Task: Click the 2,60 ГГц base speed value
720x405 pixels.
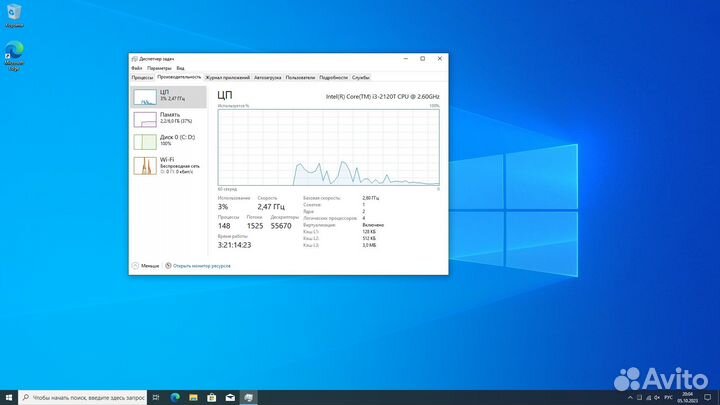Action: tap(371, 198)
